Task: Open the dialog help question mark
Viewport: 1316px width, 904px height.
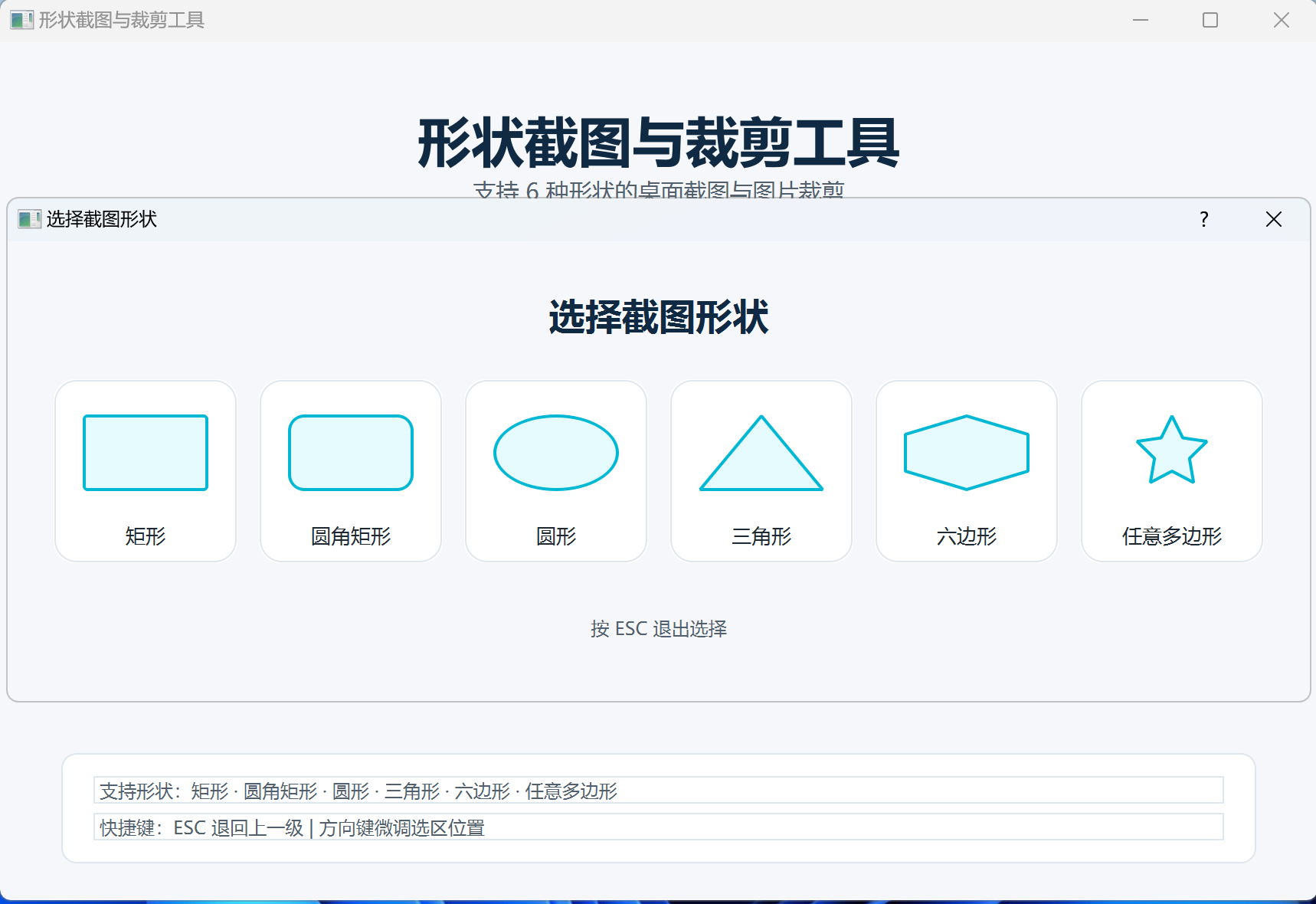Action: pos(1204,220)
